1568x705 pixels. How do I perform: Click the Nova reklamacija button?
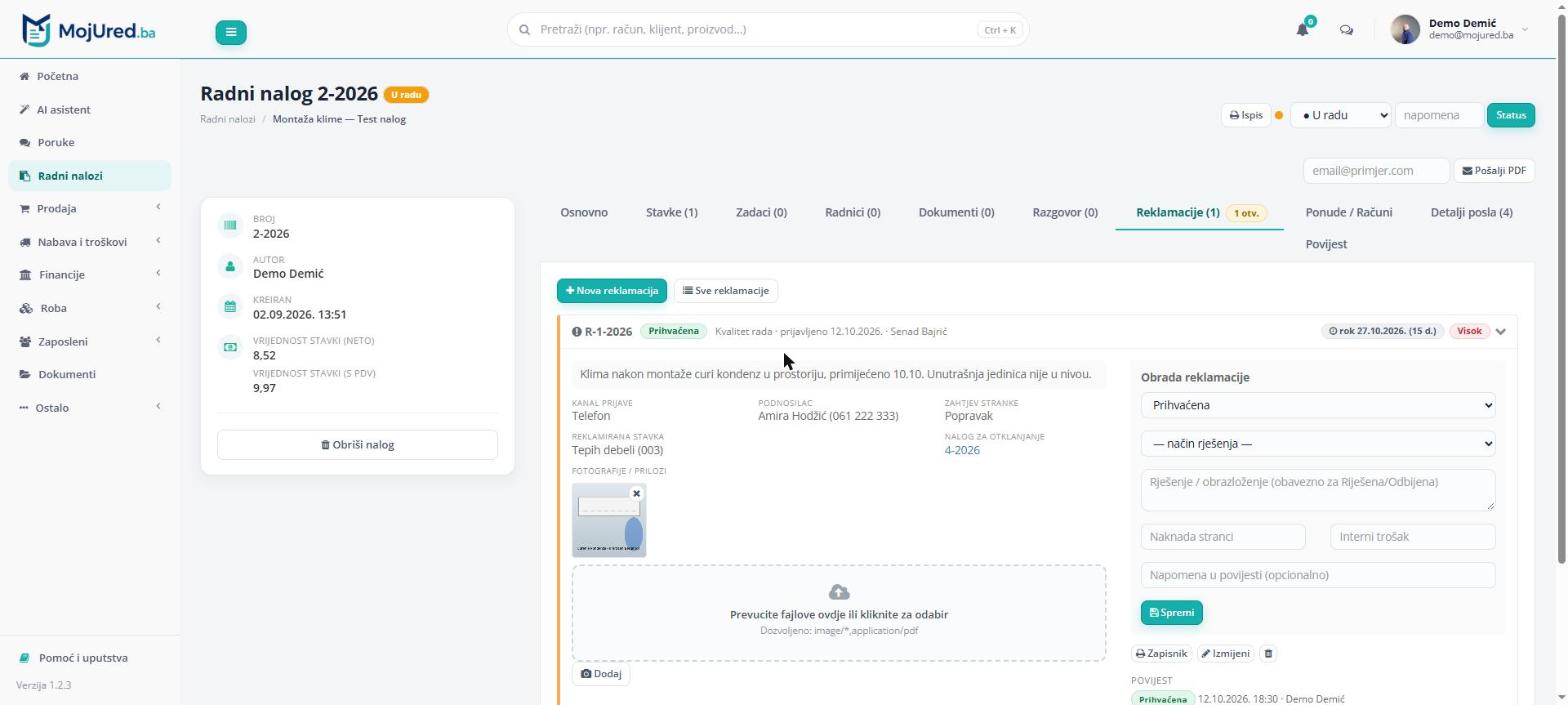[612, 291]
